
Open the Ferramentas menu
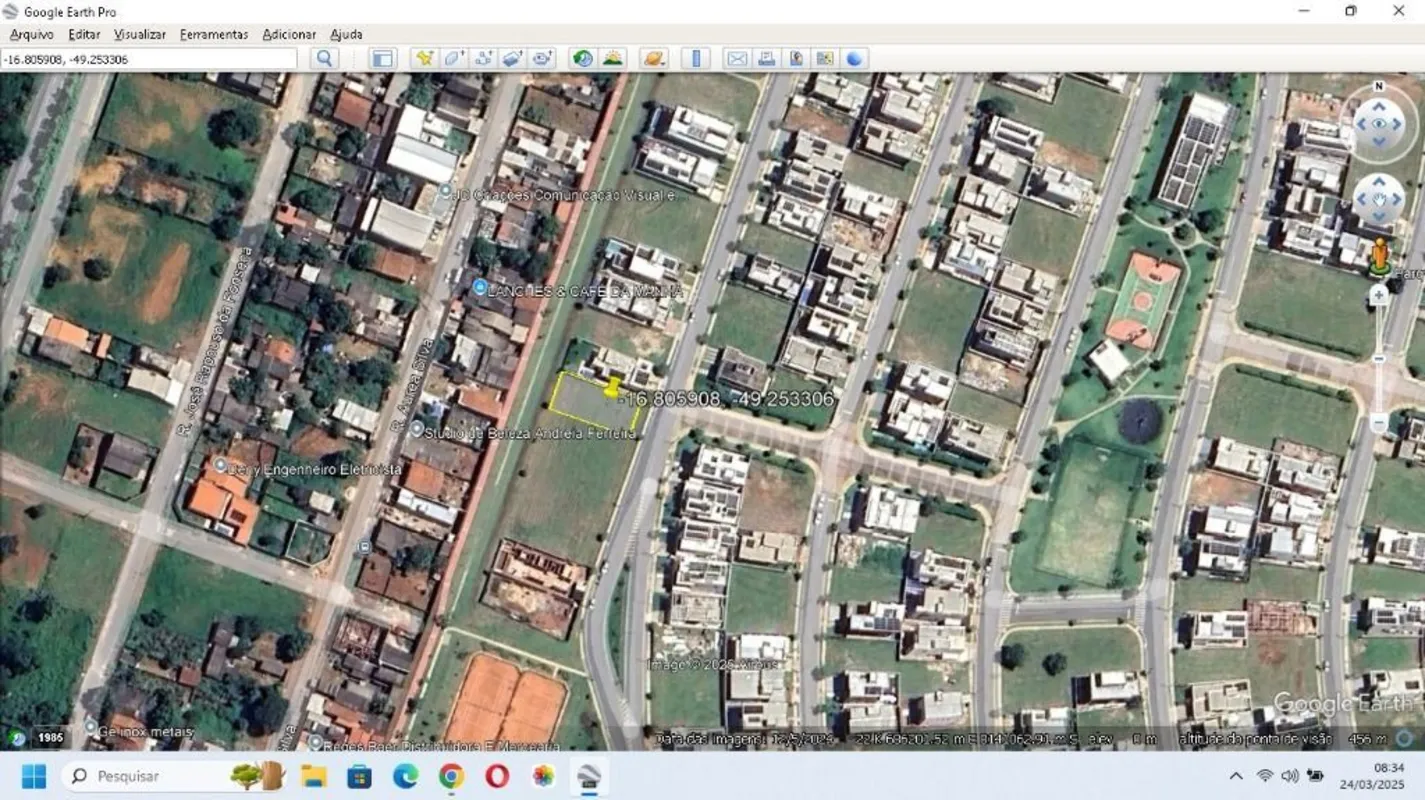[x=214, y=34]
